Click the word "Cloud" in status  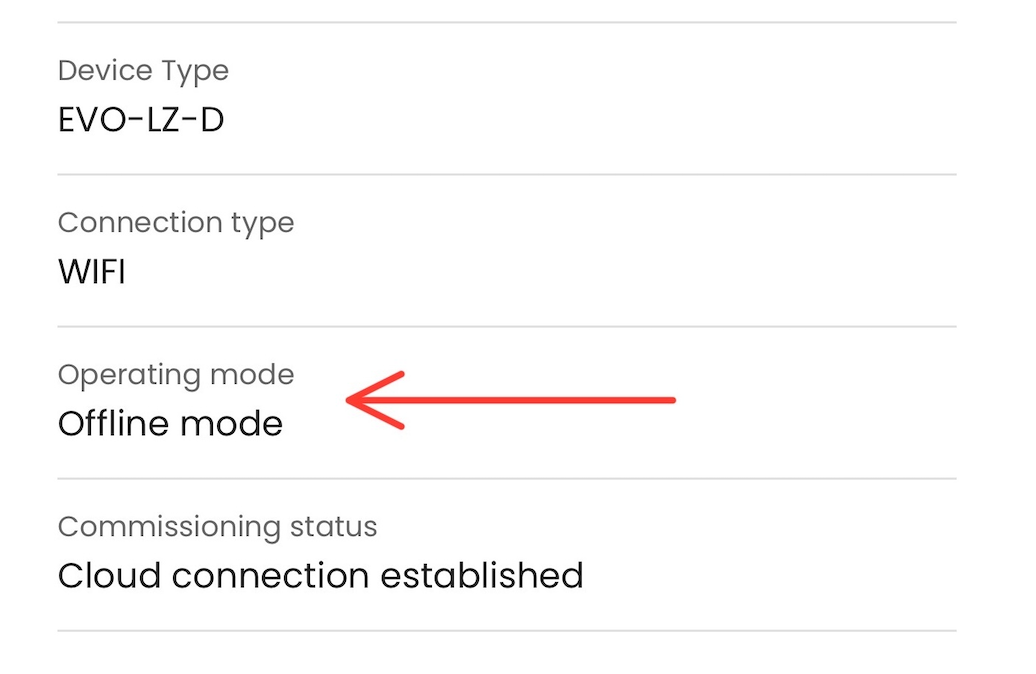pos(104,576)
